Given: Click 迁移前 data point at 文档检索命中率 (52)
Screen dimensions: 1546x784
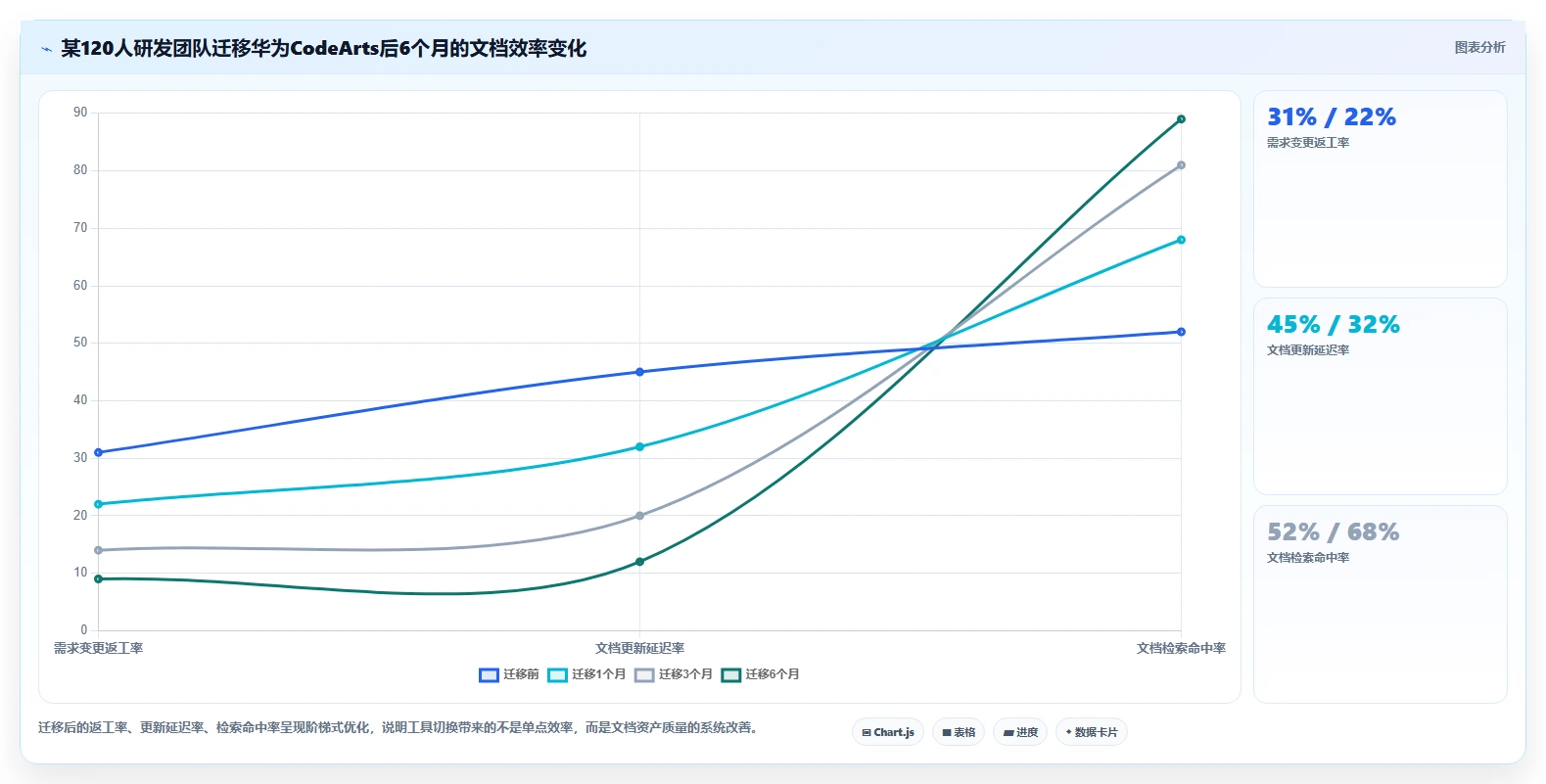Looking at the screenshot, I should click(x=1181, y=332).
